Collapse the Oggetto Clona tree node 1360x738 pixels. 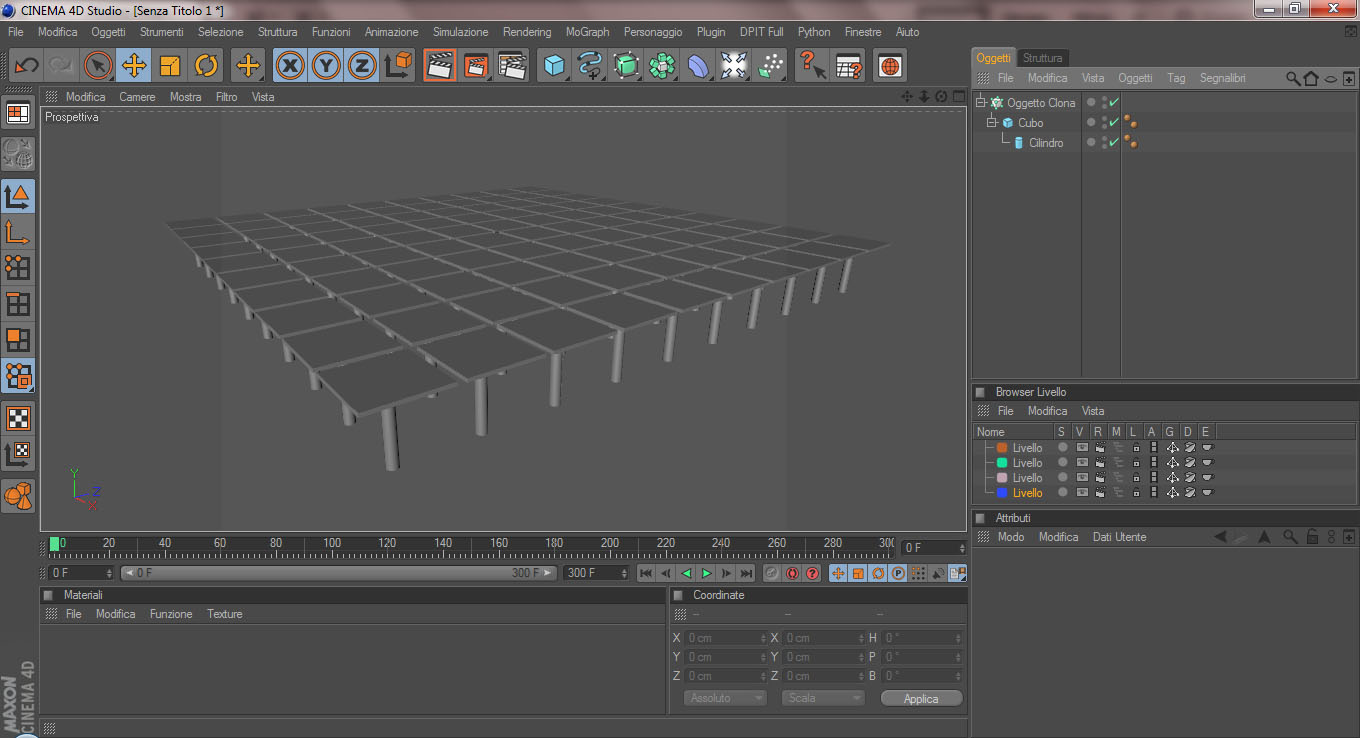(981, 103)
